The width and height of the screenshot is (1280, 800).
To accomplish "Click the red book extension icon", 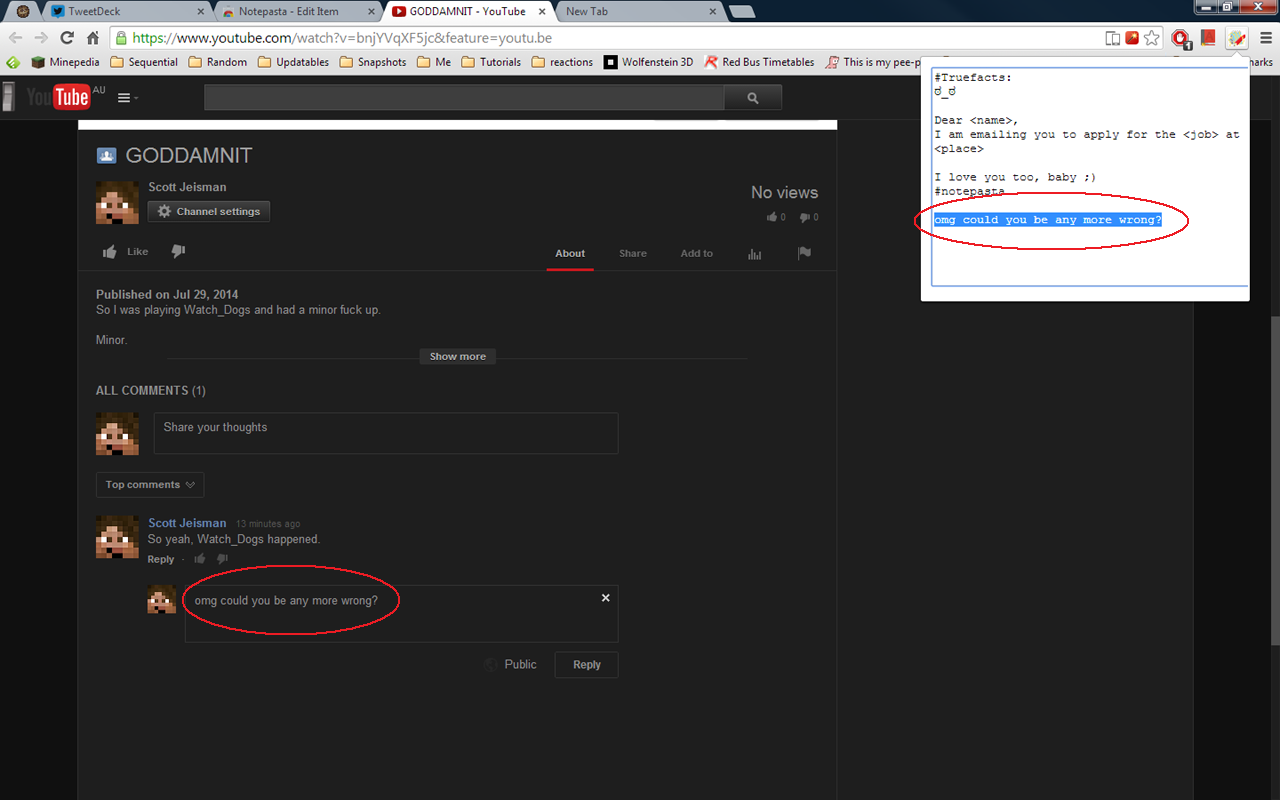I will point(1208,38).
